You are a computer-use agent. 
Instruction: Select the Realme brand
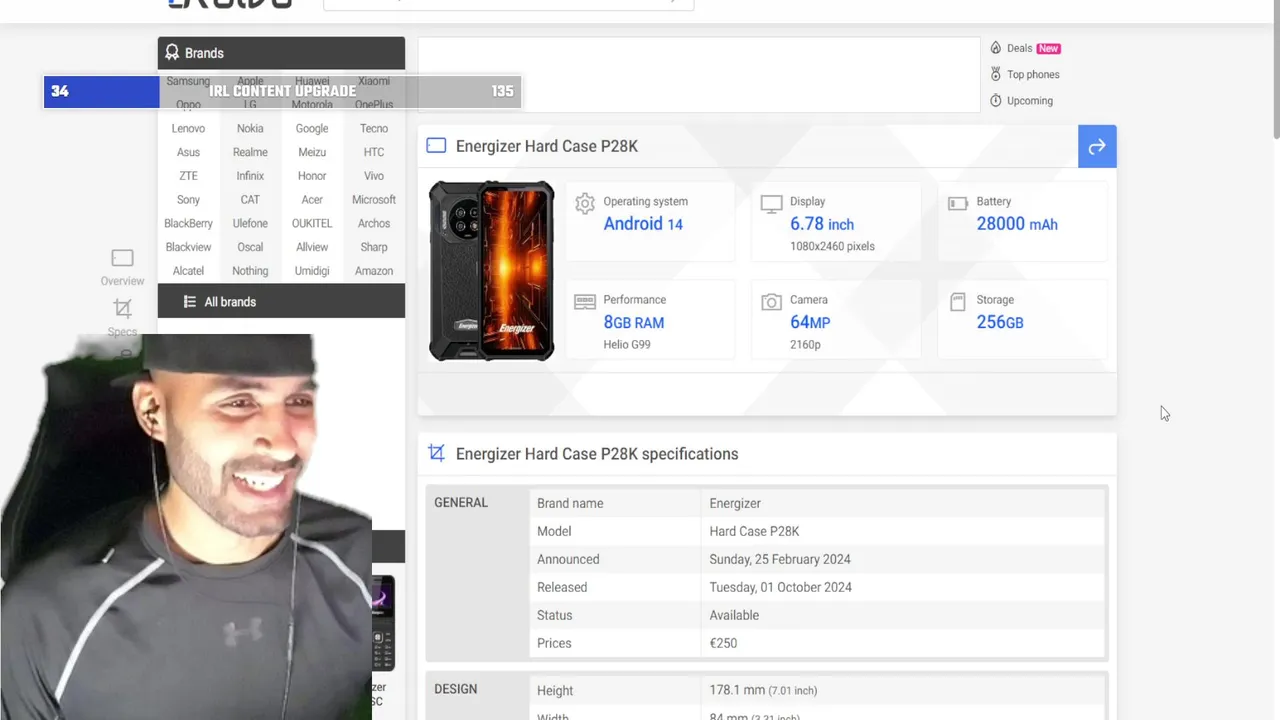[x=250, y=152]
